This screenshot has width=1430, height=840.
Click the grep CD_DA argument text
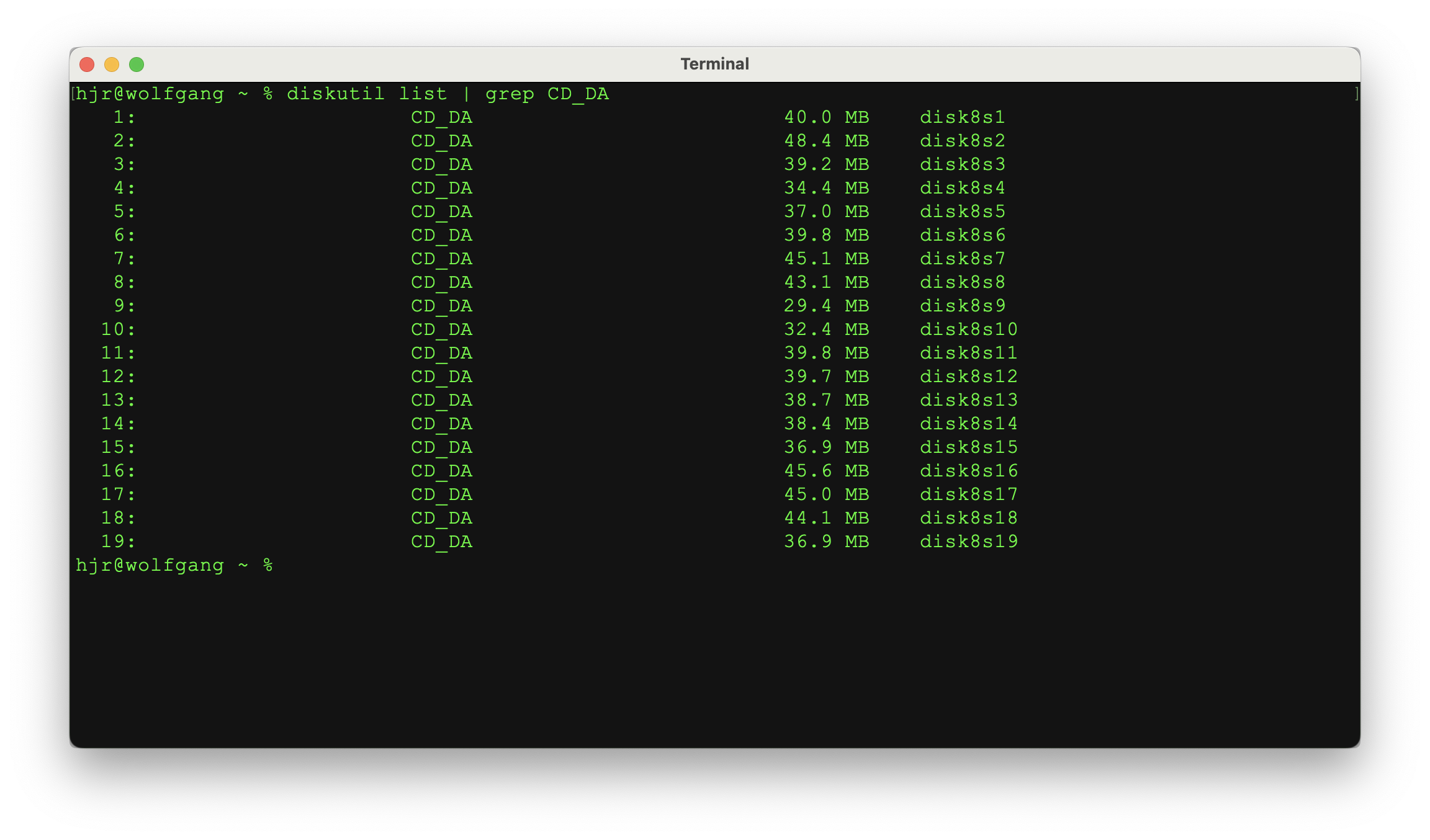coord(546,94)
